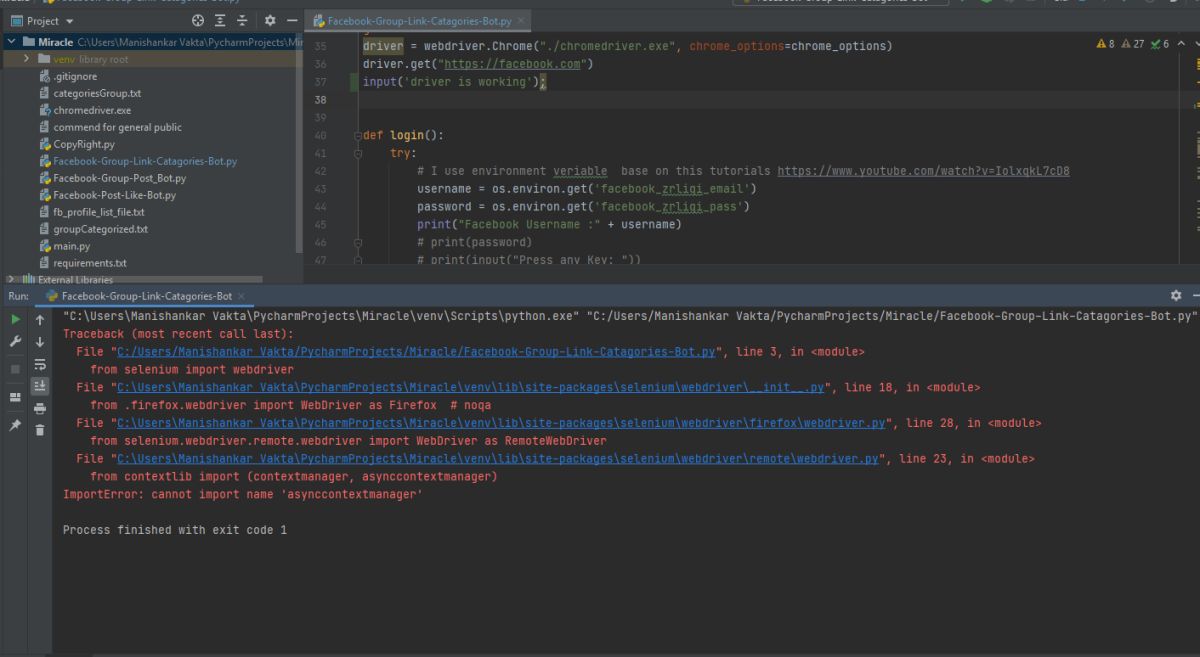The image size is (1200, 657).
Task: Place cursor on empty line 38
Action: click(770, 100)
